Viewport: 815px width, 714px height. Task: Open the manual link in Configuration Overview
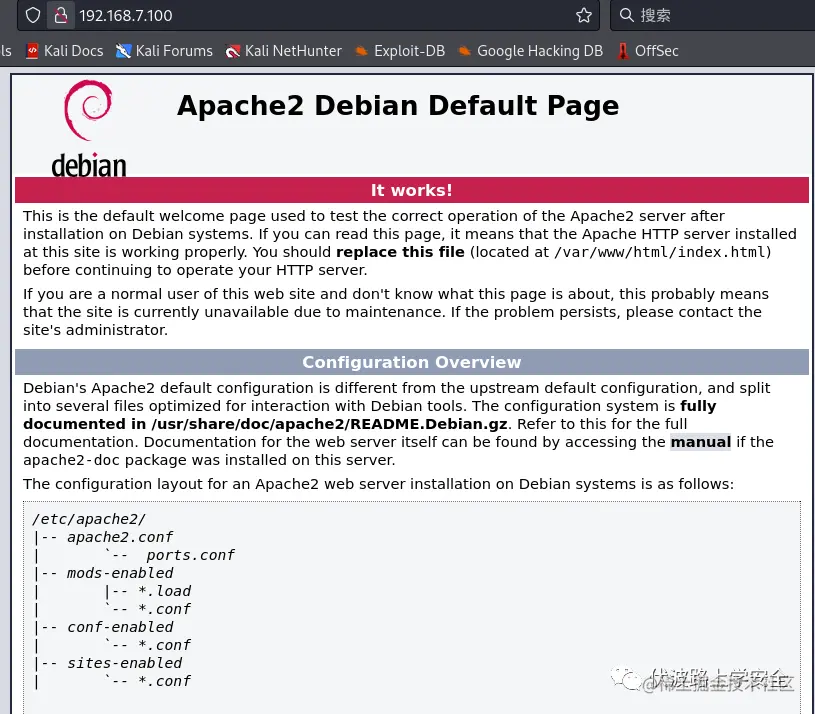pyautogui.click(x=700, y=442)
